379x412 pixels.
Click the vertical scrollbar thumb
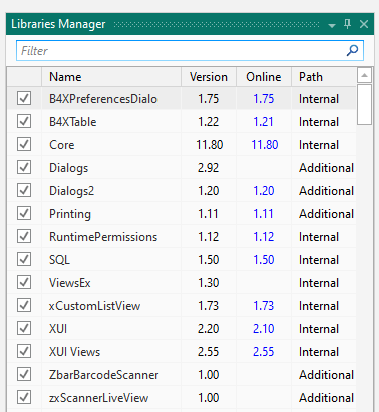[x=364, y=104]
